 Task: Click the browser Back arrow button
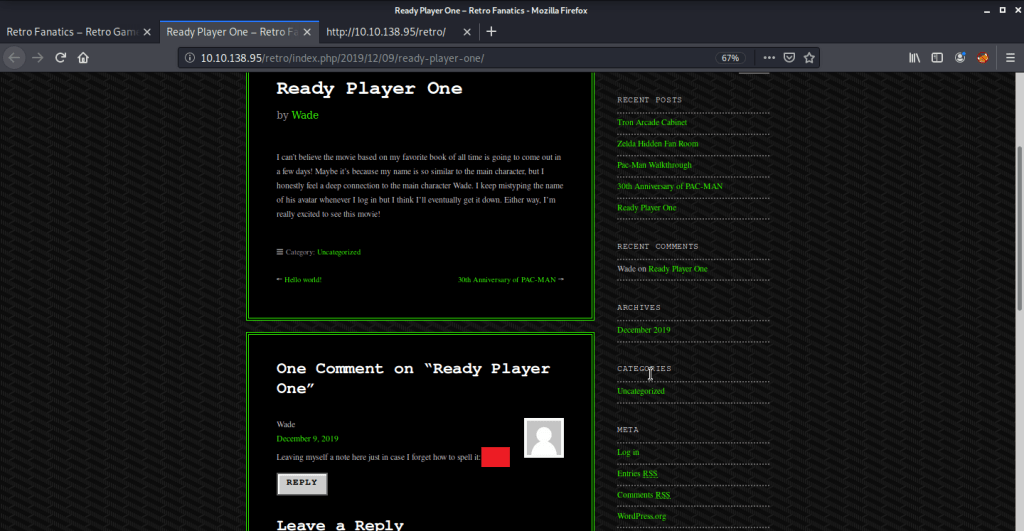pyautogui.click(x=13, y=58)
